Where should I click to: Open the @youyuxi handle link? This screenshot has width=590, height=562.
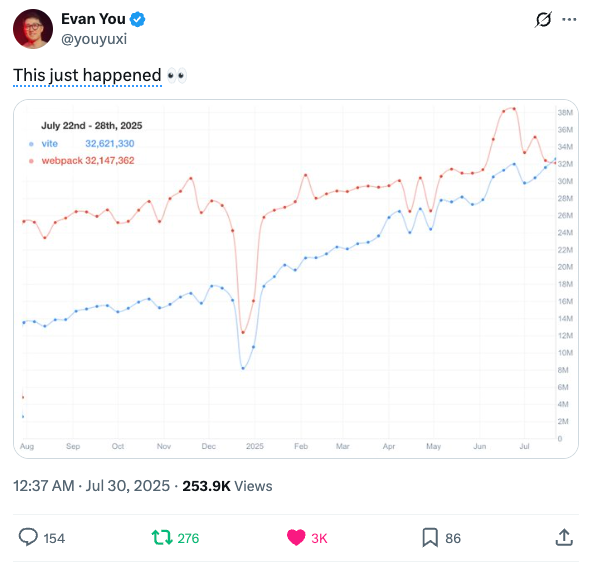point(94,39)
